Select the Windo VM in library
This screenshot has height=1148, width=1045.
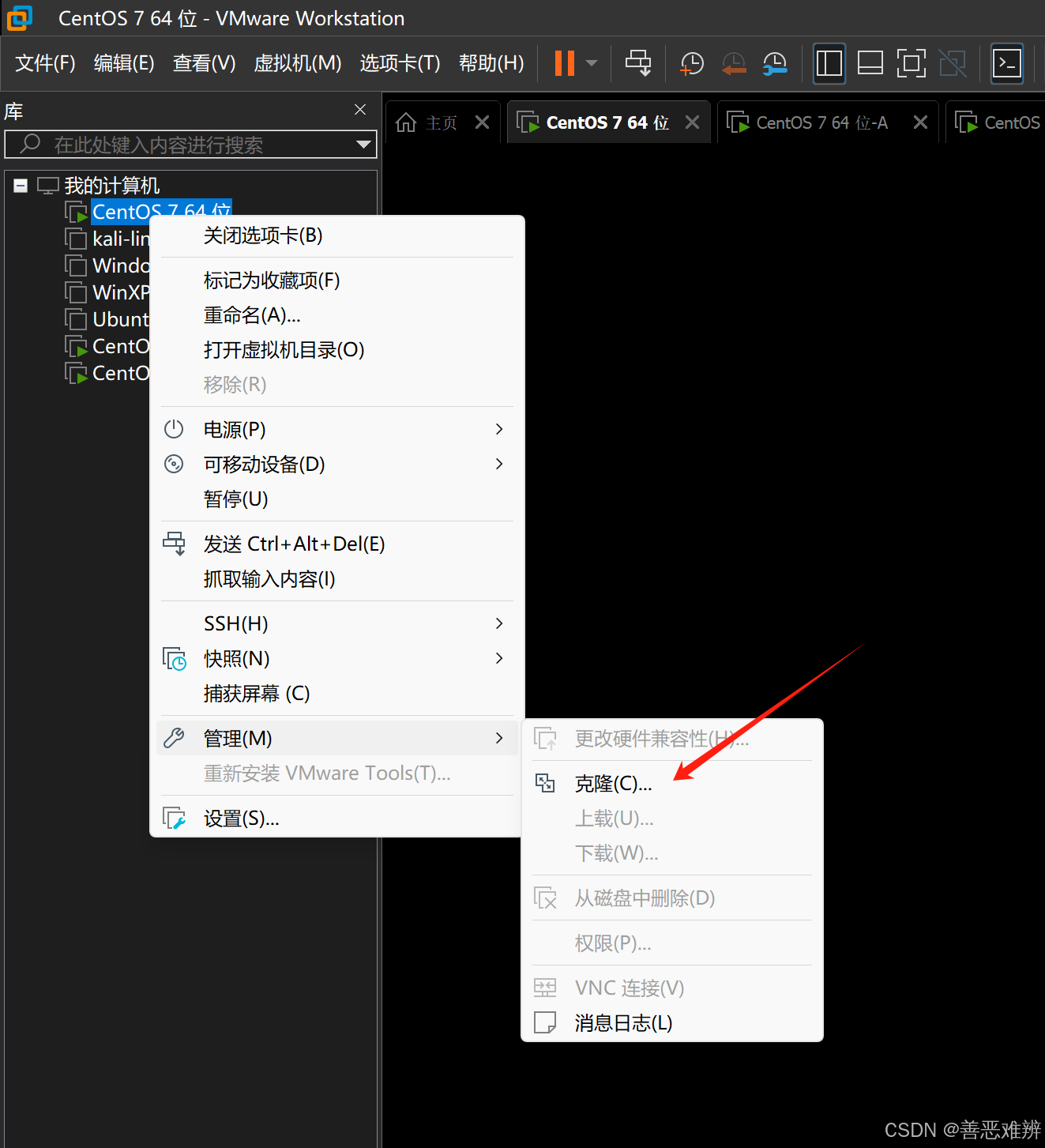click(x=121, y=265)
